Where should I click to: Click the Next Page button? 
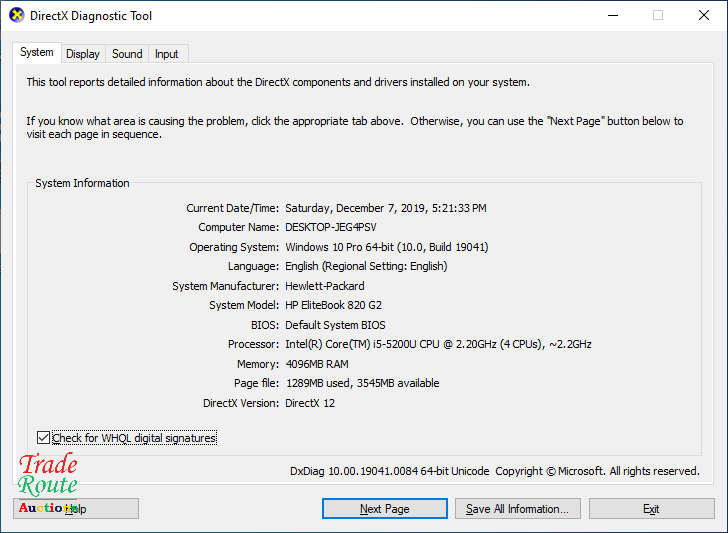tap(385, 509)
